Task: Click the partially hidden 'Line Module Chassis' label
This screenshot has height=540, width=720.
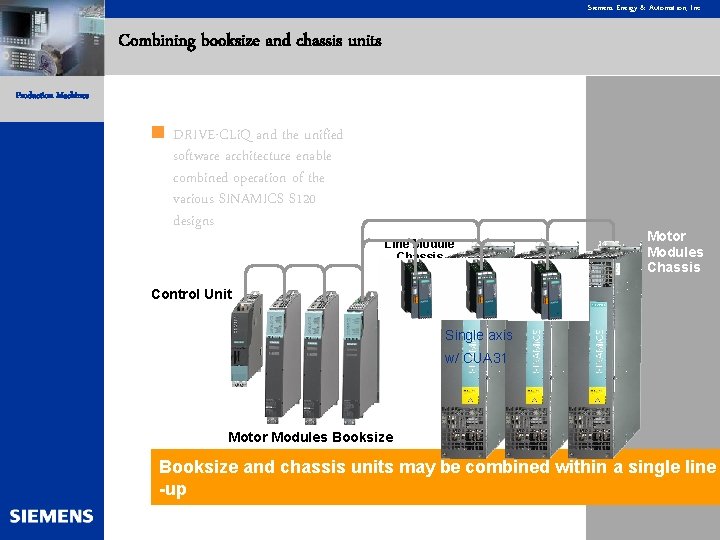Action: point(419,249)
